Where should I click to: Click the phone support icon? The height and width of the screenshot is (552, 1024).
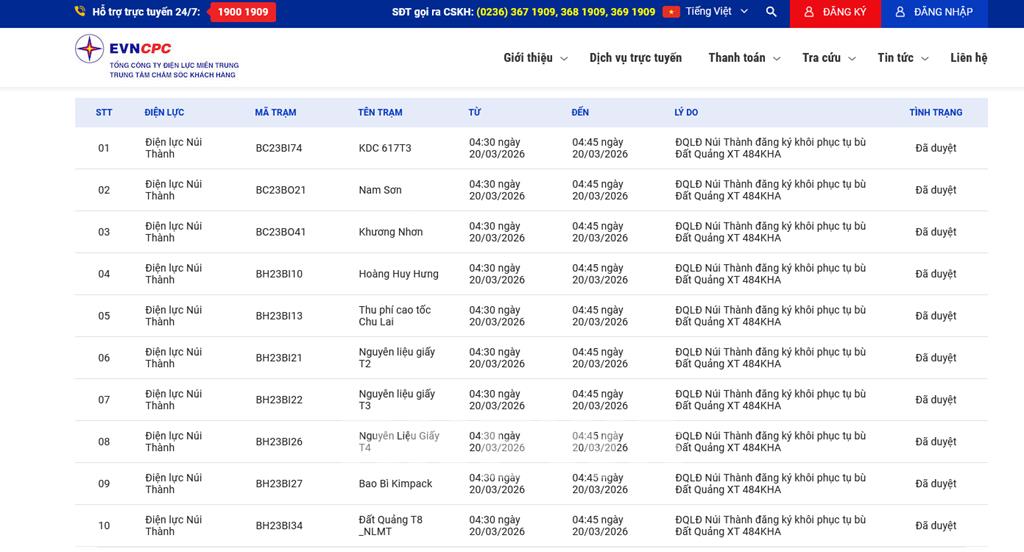pyautogui.click(x=80, y=12)
